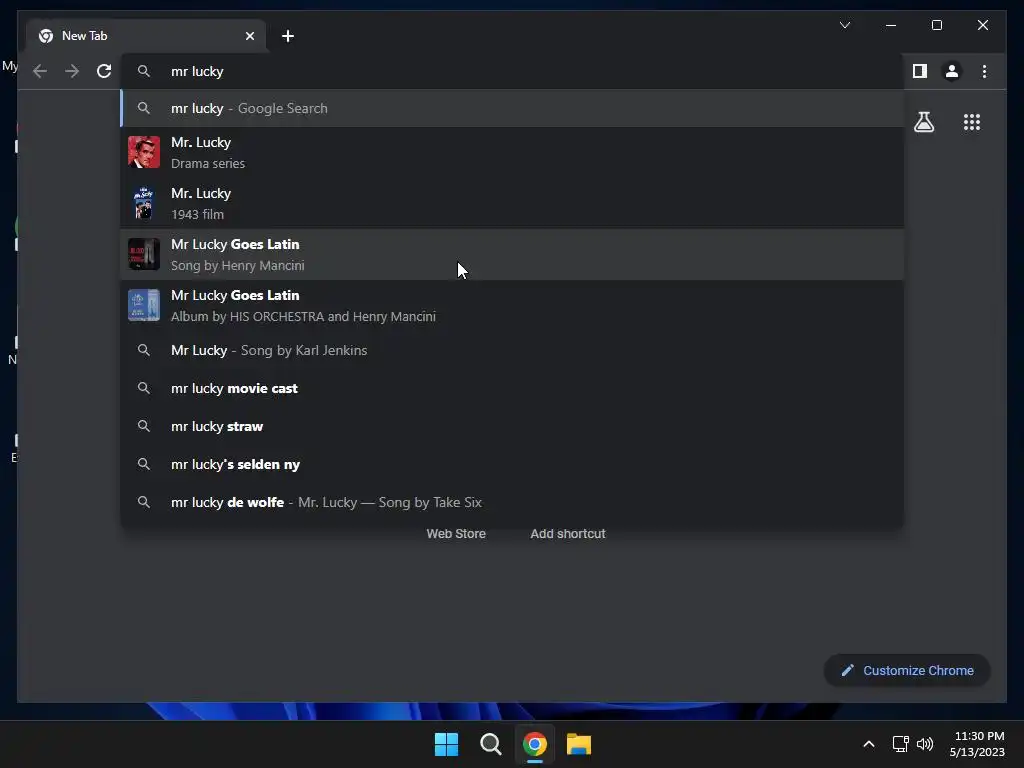Open the side panel icon

(x=920, y=71)
